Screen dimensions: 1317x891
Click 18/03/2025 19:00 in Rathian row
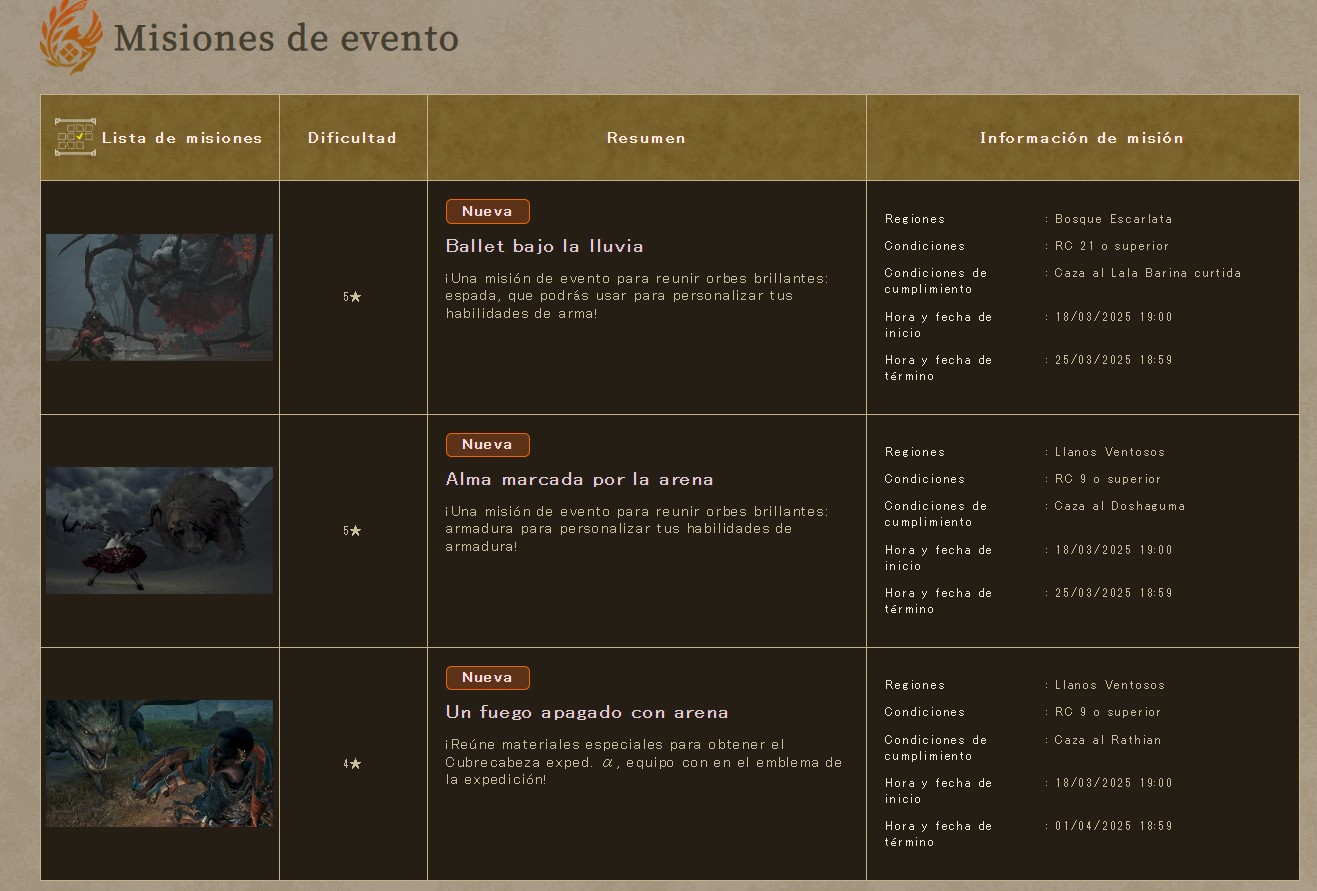(1114, 783)
